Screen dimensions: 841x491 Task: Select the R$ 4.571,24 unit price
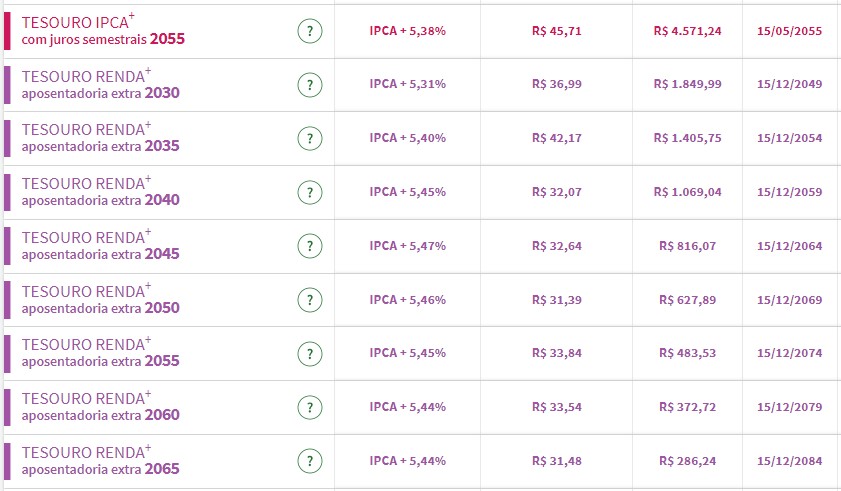(x=687, y=31)
